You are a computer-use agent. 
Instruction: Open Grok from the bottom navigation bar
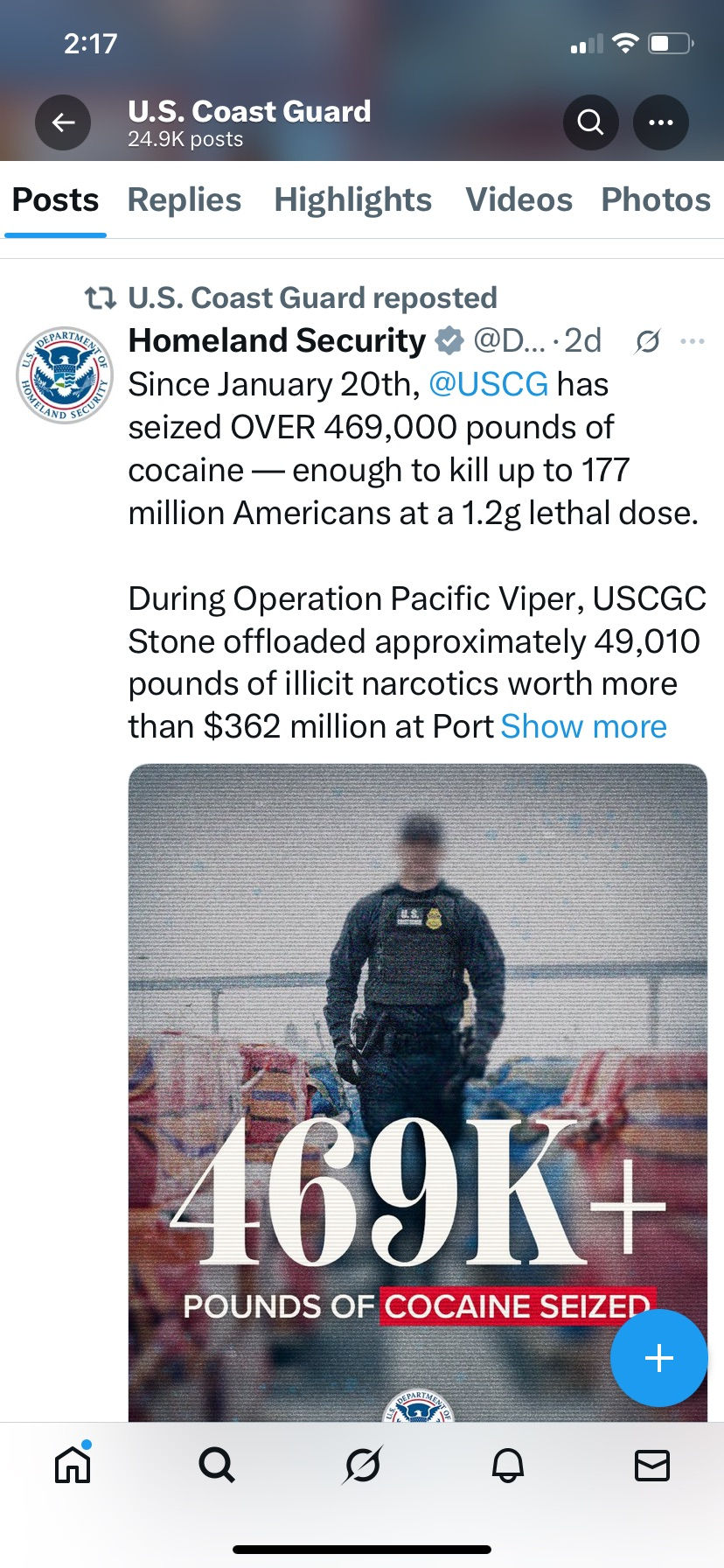(x=362, y=1464)
